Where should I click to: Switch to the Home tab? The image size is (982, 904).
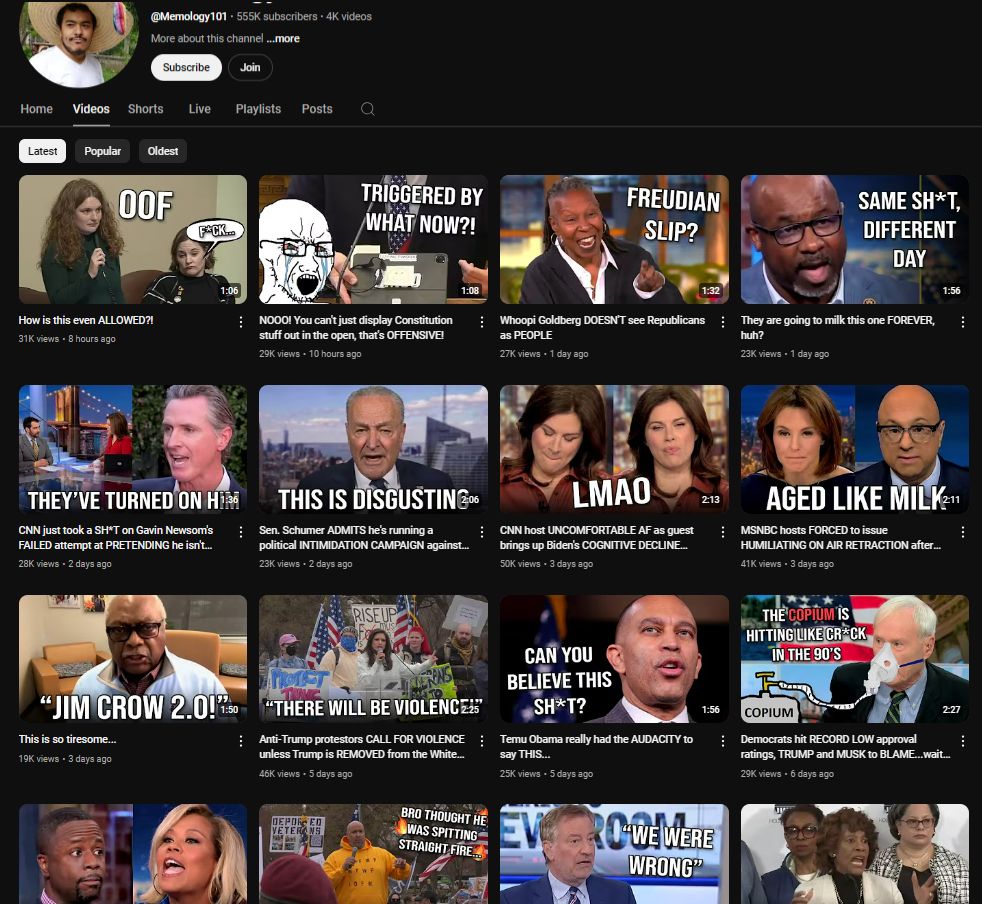[x=36, y=109]
